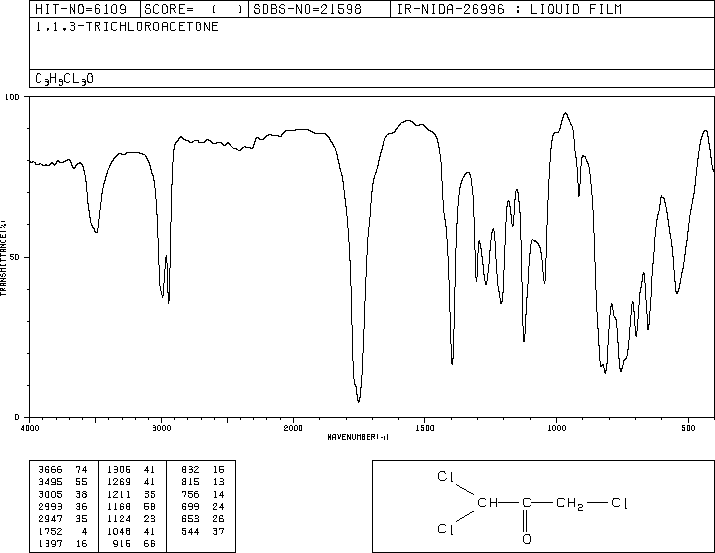Select peak table entry 2947
This screenshot has width=715, height=553.
(x=63, y=519)
